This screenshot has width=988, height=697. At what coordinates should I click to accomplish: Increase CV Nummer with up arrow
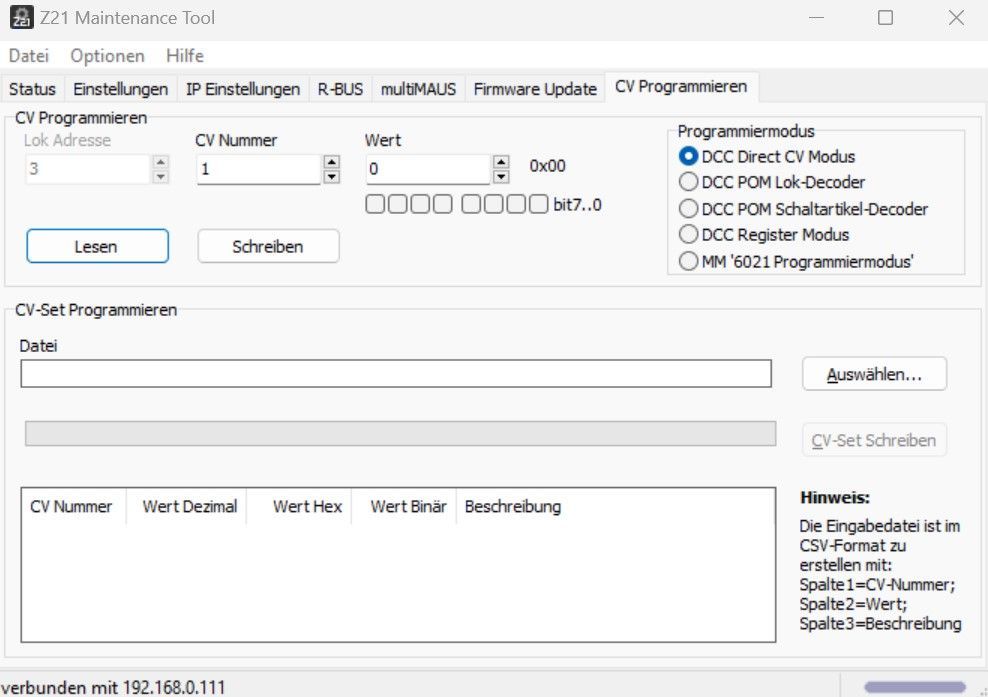[332, 162]
